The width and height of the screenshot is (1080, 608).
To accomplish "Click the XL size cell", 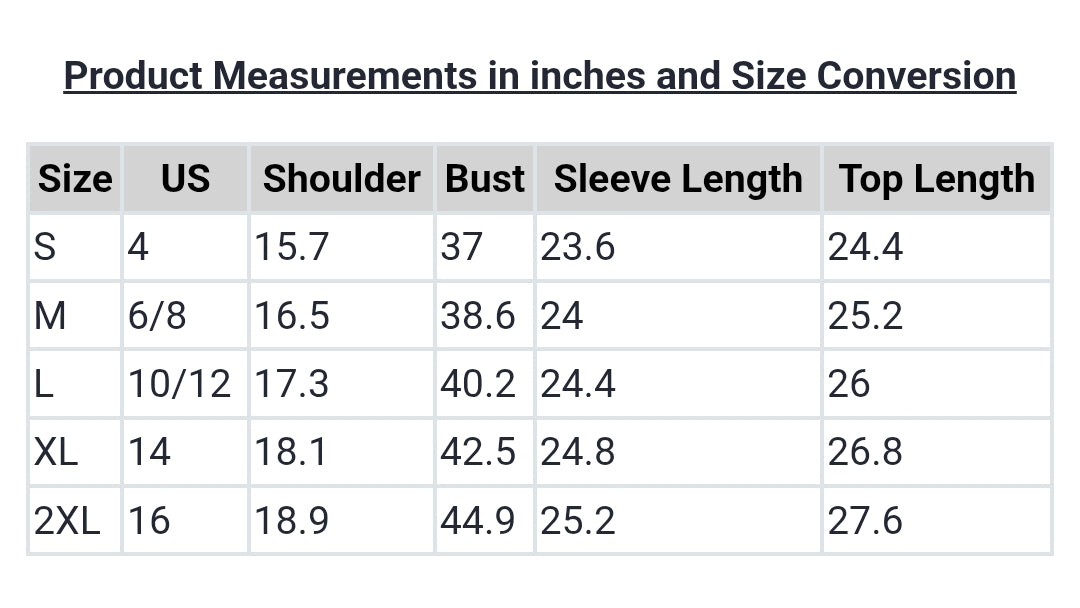I will (x=56, y=452).
